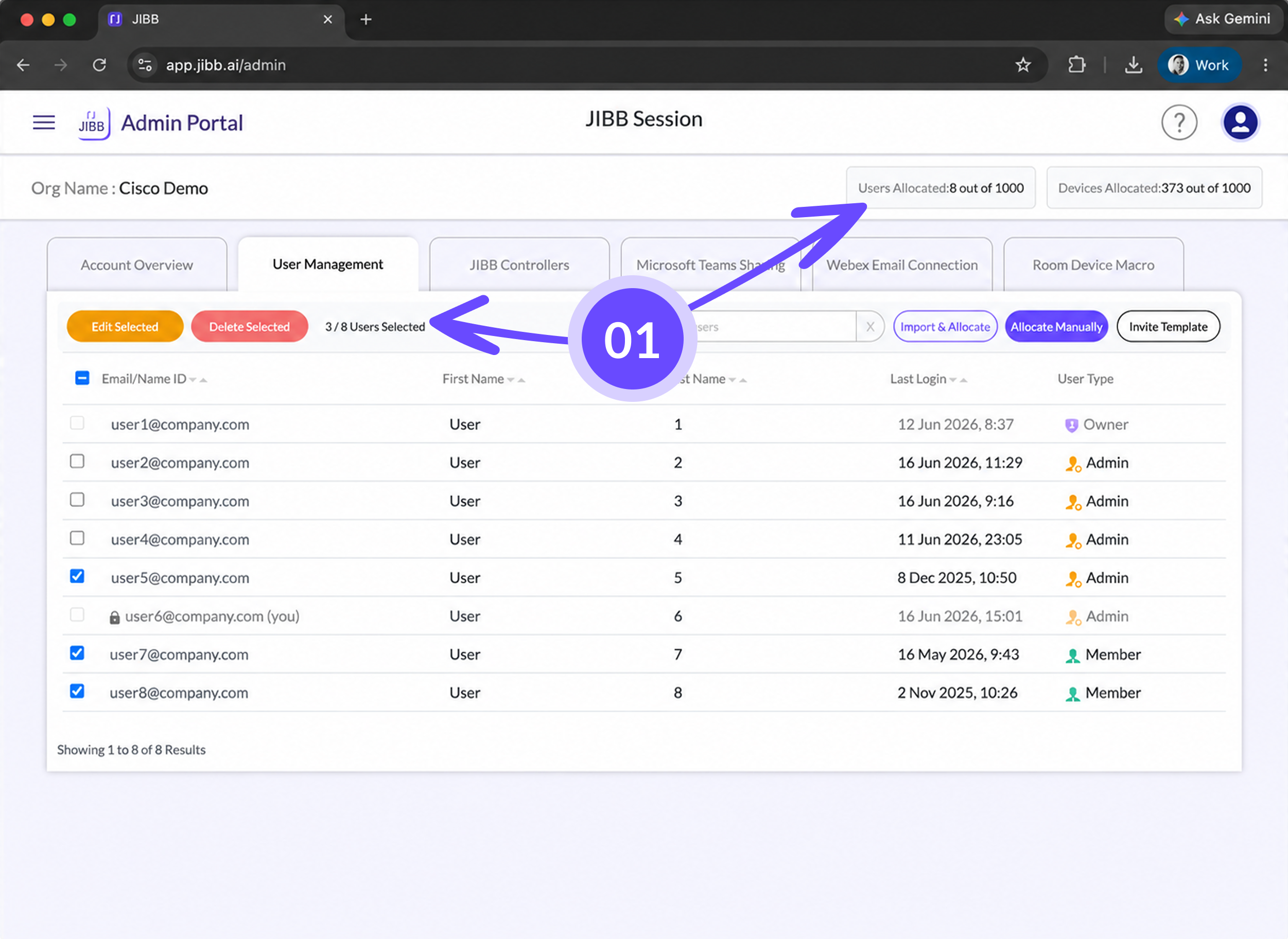
Task: Check the user4@company.com checkbox
Action: click(x=77, y=538)
